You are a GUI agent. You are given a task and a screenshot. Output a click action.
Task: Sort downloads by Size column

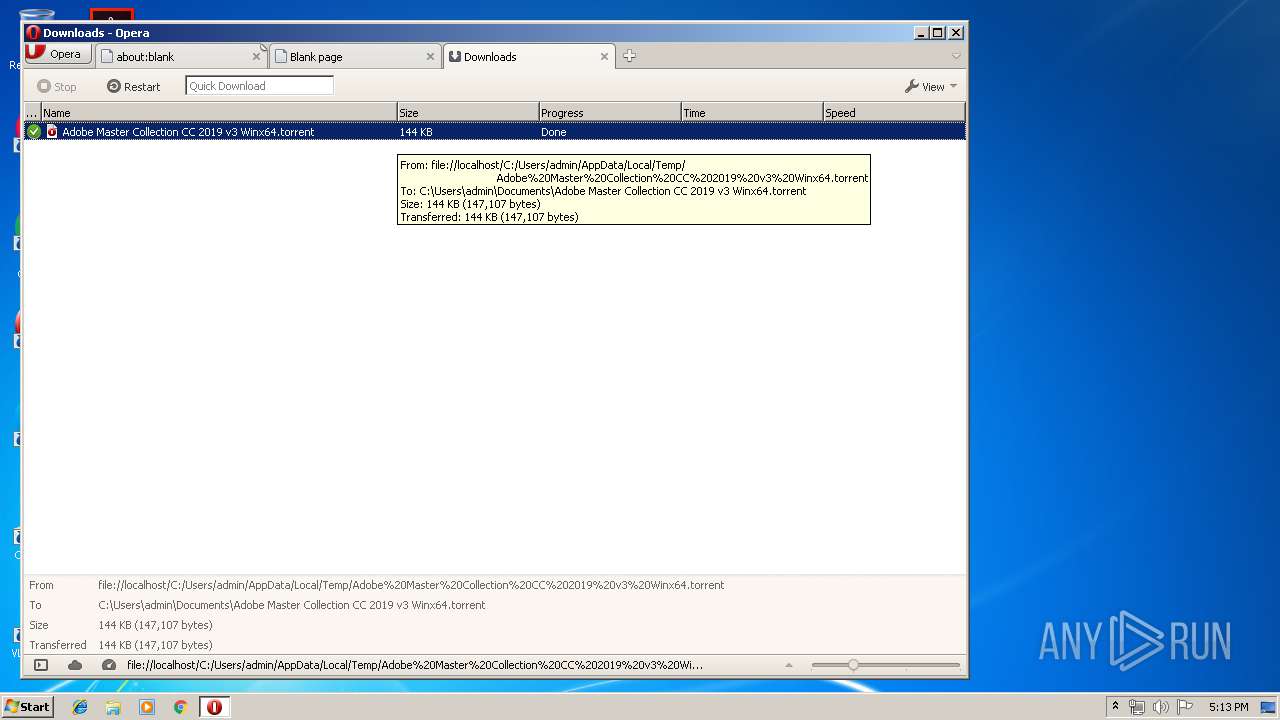(468, 112)
